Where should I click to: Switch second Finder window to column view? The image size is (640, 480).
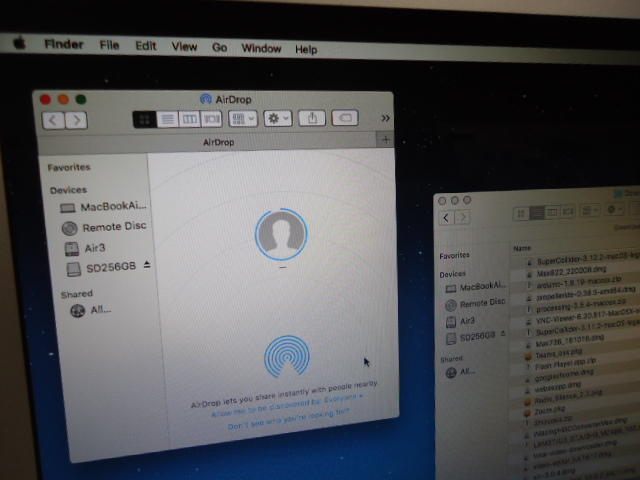(552, 212)
